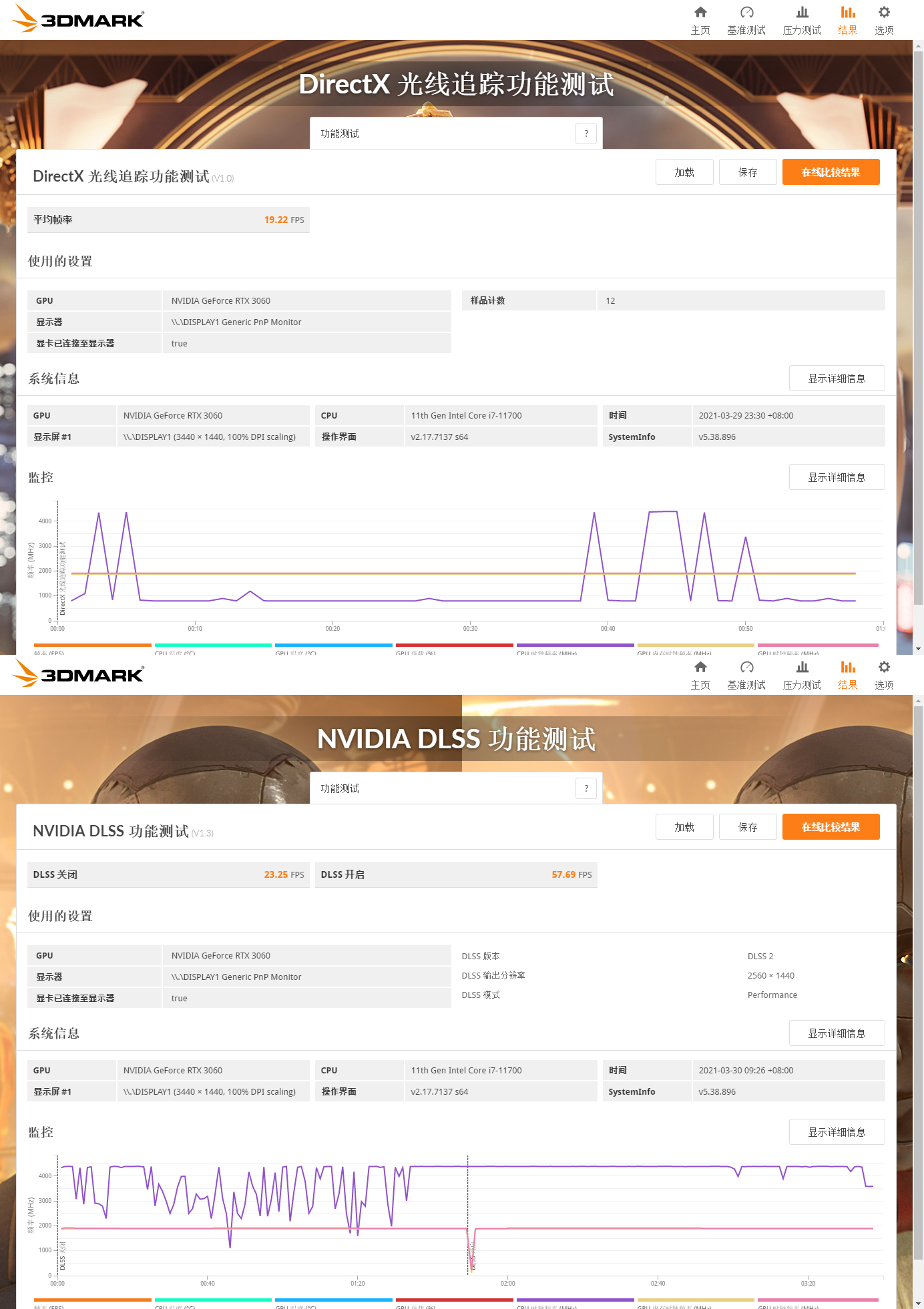This screenshot has height=1309, width=924.
Task: Show 系统信息 details in DirectX window
Action: pyautogui.click(x=837, y=378)
